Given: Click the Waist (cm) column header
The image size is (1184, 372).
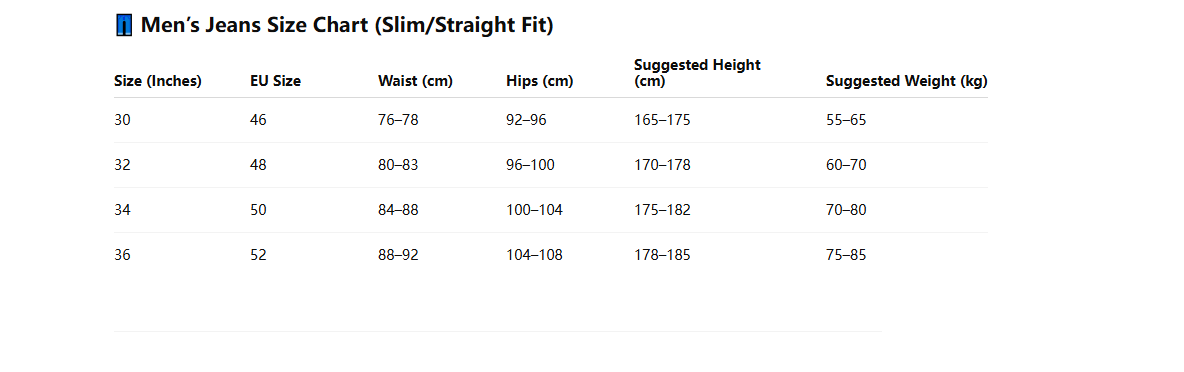Looking at the screenshot, I should coord(415,81).
